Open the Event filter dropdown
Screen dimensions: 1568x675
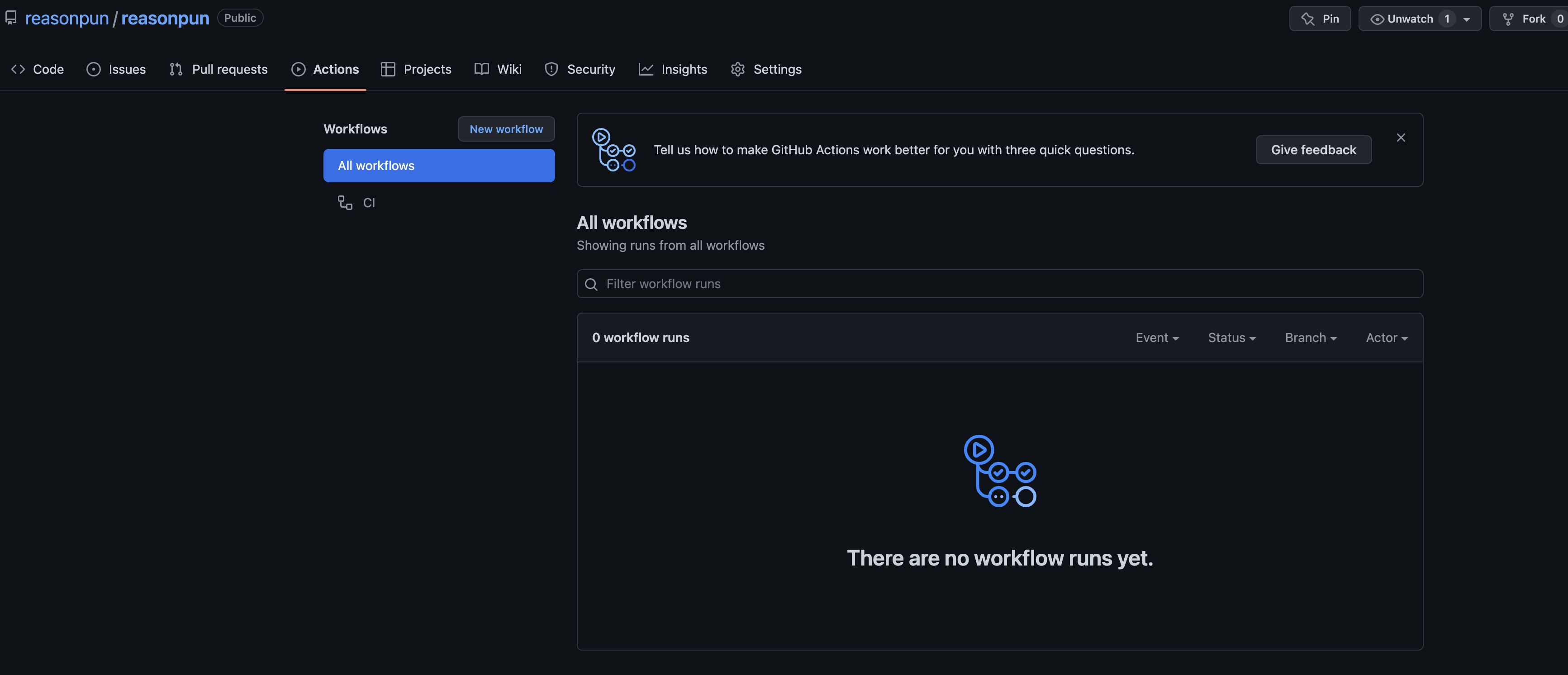(1156, 338)
